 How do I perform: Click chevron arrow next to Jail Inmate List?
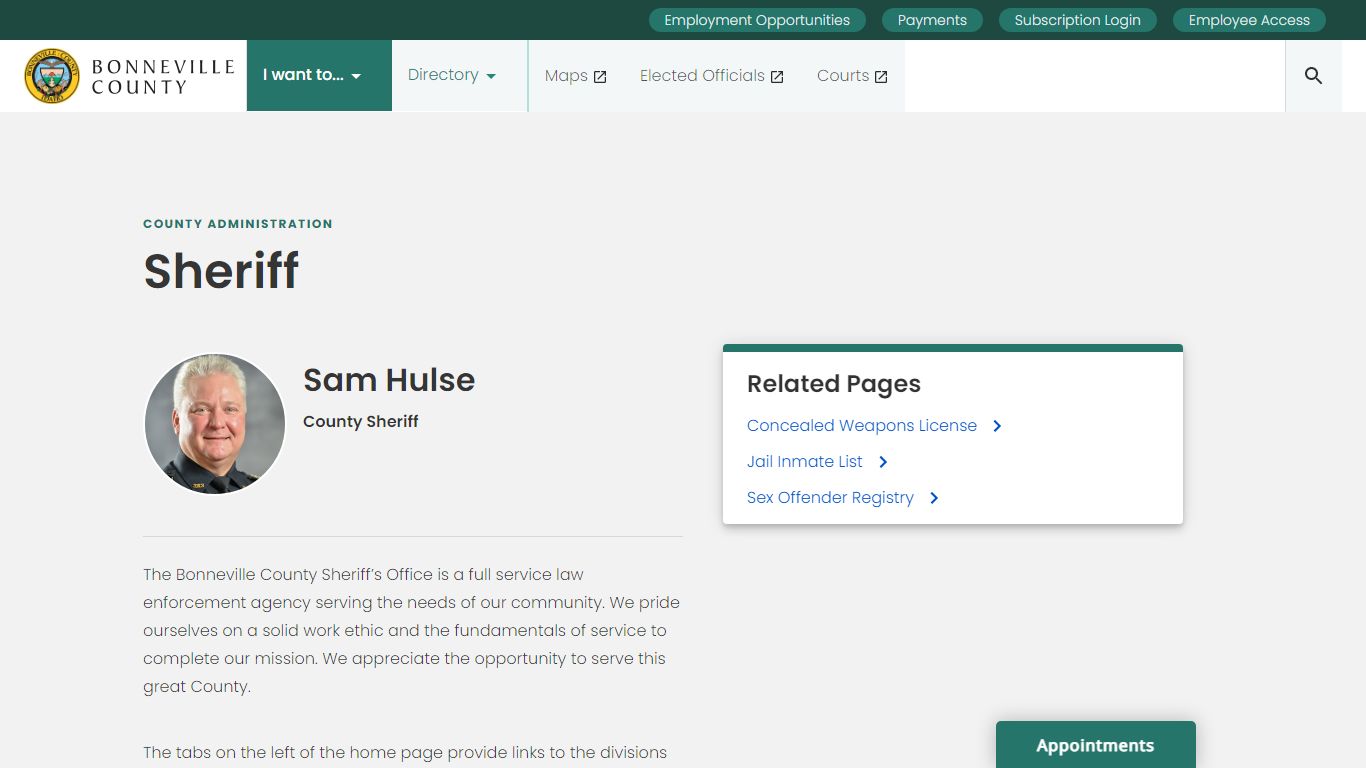click(883, 462)
